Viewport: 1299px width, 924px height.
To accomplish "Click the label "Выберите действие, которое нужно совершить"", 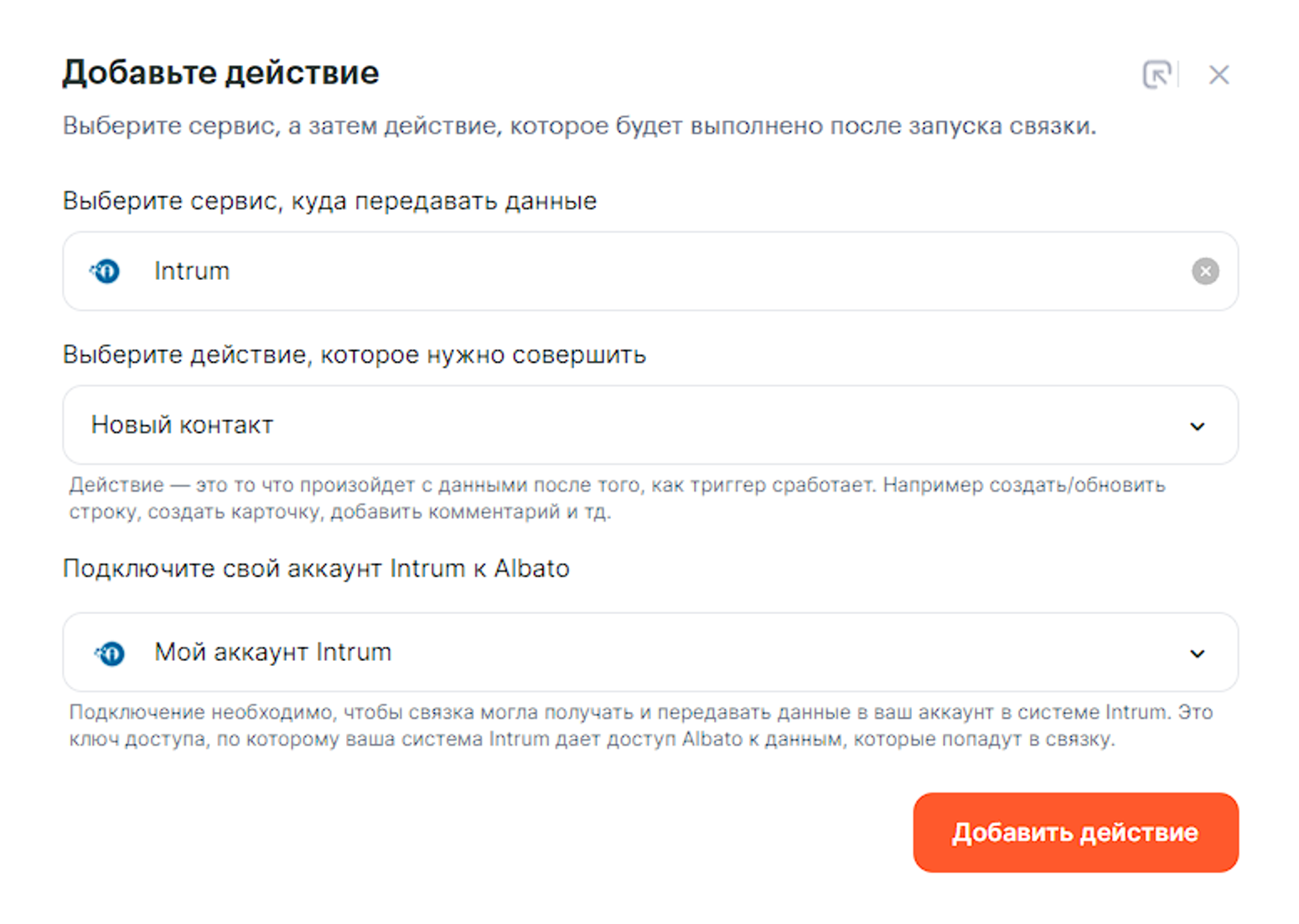I will coord(354,354).
